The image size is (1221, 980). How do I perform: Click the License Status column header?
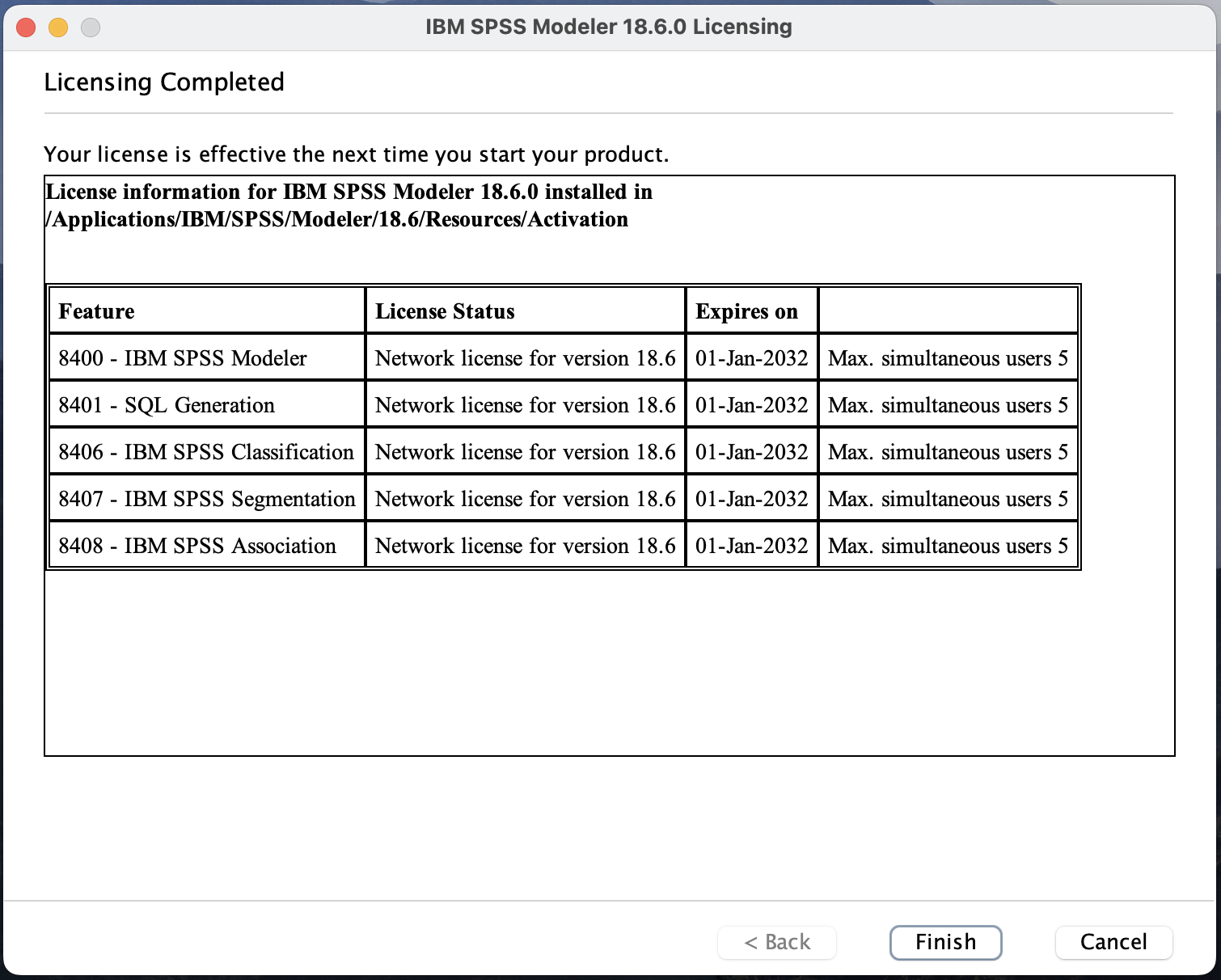click(526, 311)
